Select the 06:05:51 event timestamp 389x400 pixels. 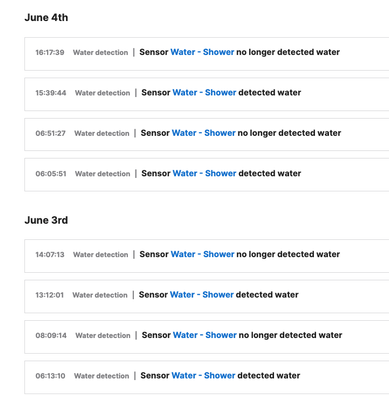[x=51, y=174]
